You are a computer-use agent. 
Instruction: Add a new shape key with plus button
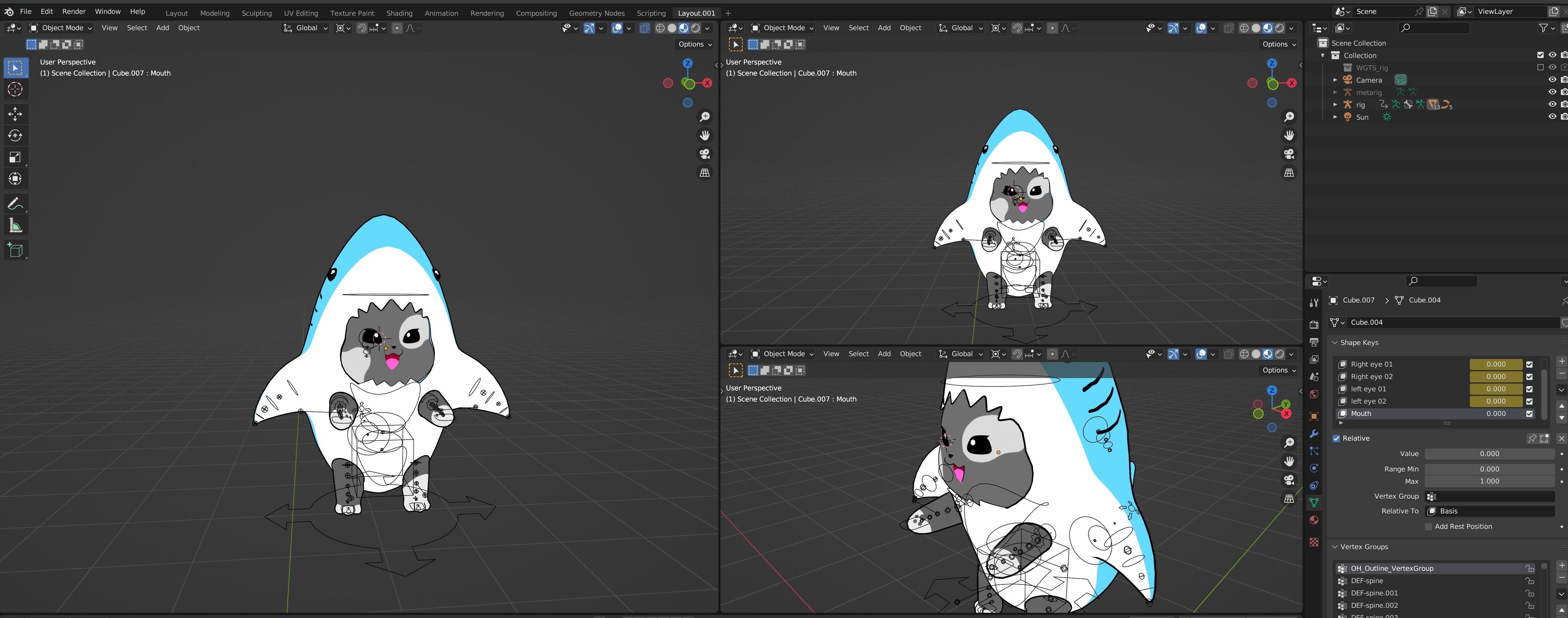point(1561,361)
